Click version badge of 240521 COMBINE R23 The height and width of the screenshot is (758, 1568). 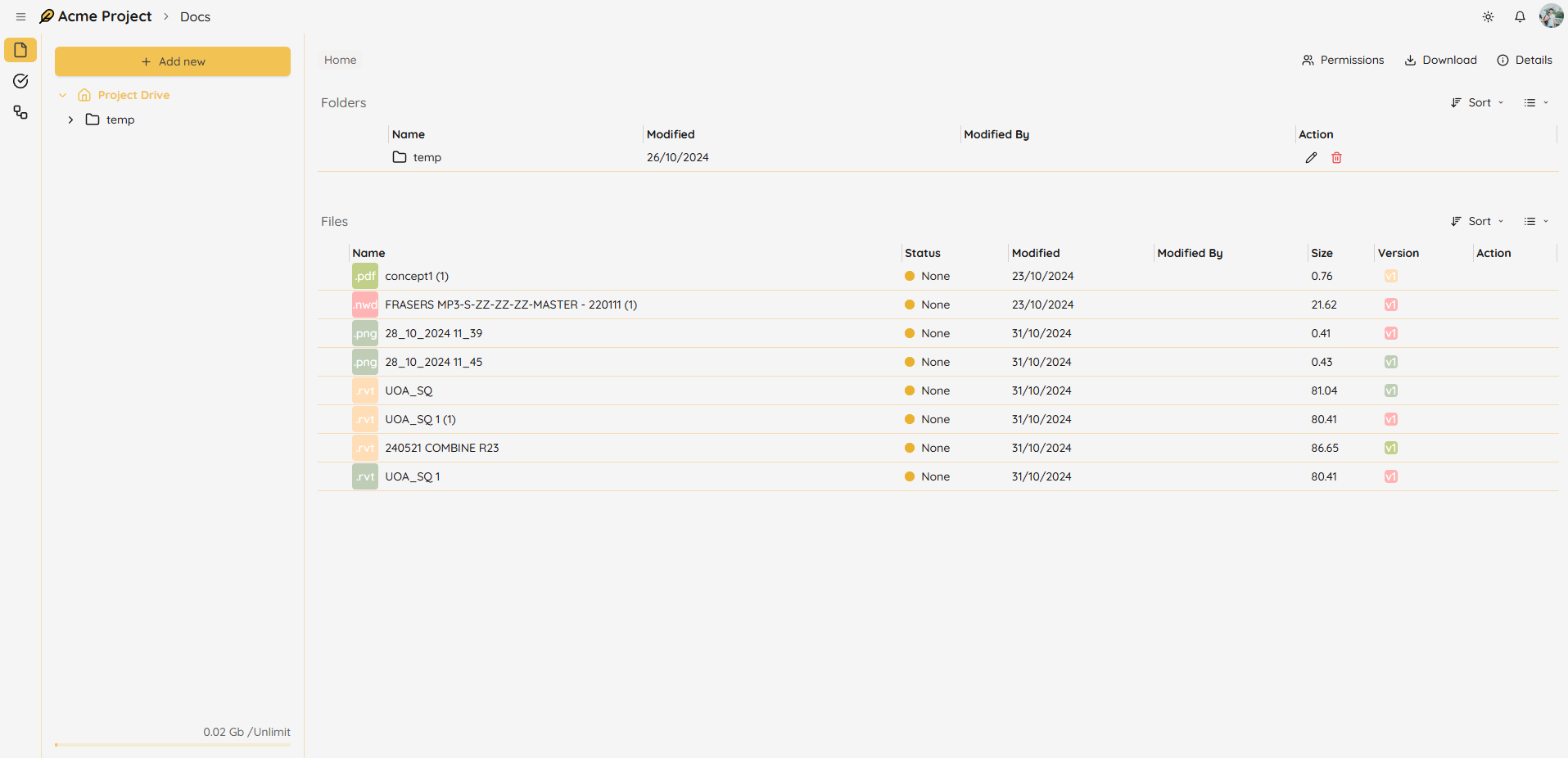pos(1390,449)
